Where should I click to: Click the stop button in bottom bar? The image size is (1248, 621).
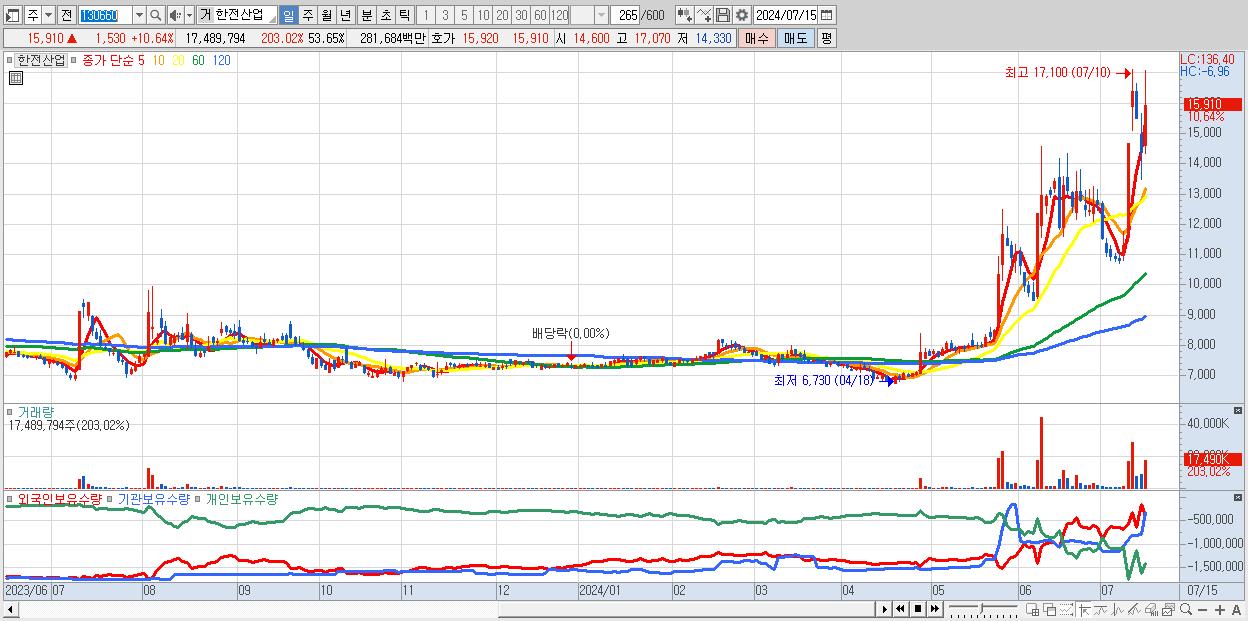(917, 609)
